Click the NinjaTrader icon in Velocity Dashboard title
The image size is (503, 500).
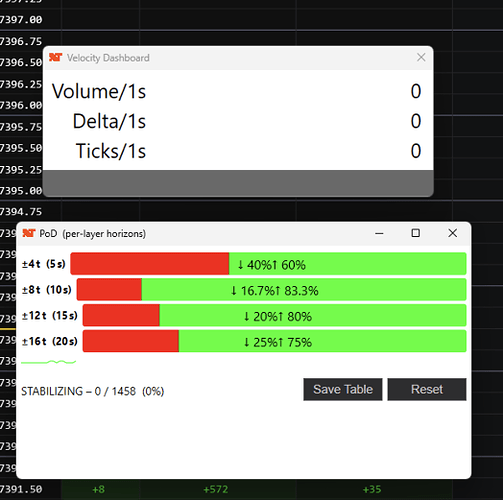pyautogui.click(x=55, y=57)
